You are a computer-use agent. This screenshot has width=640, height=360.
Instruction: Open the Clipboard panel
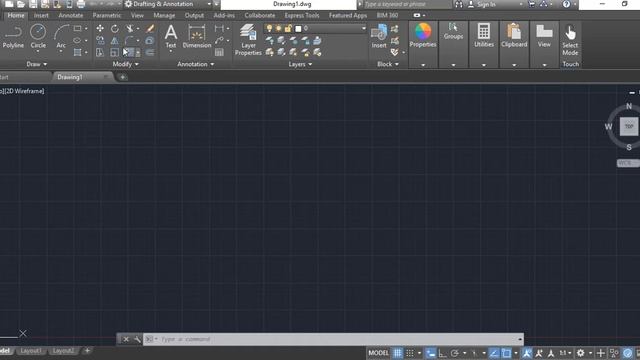[x=514, y=36]
